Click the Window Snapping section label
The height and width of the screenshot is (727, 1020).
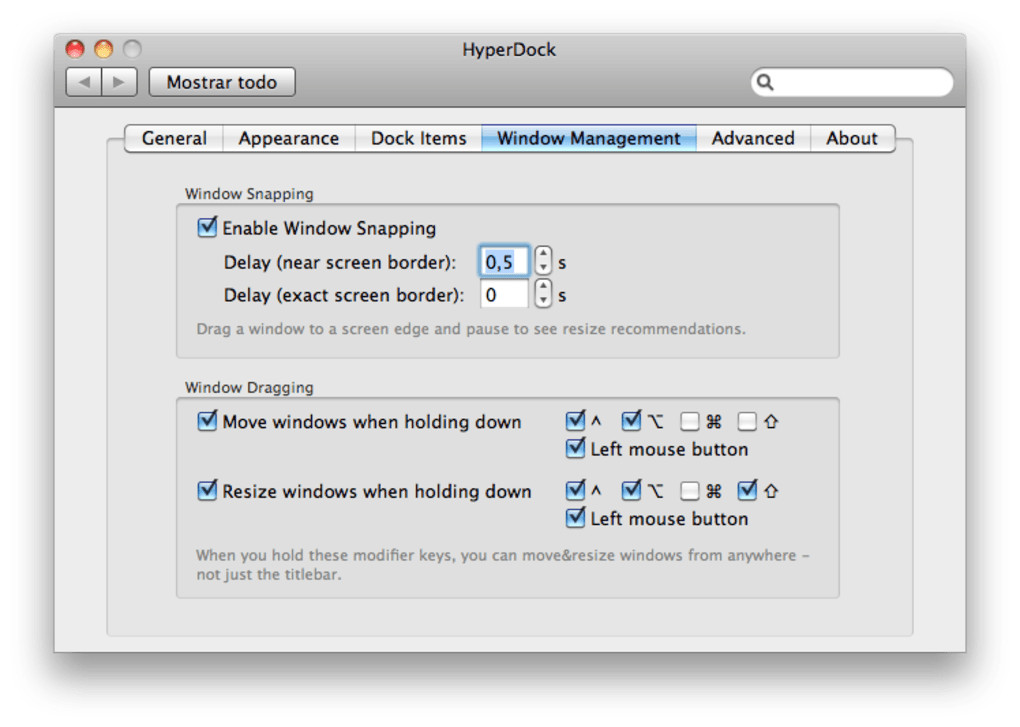click(249, 194)
